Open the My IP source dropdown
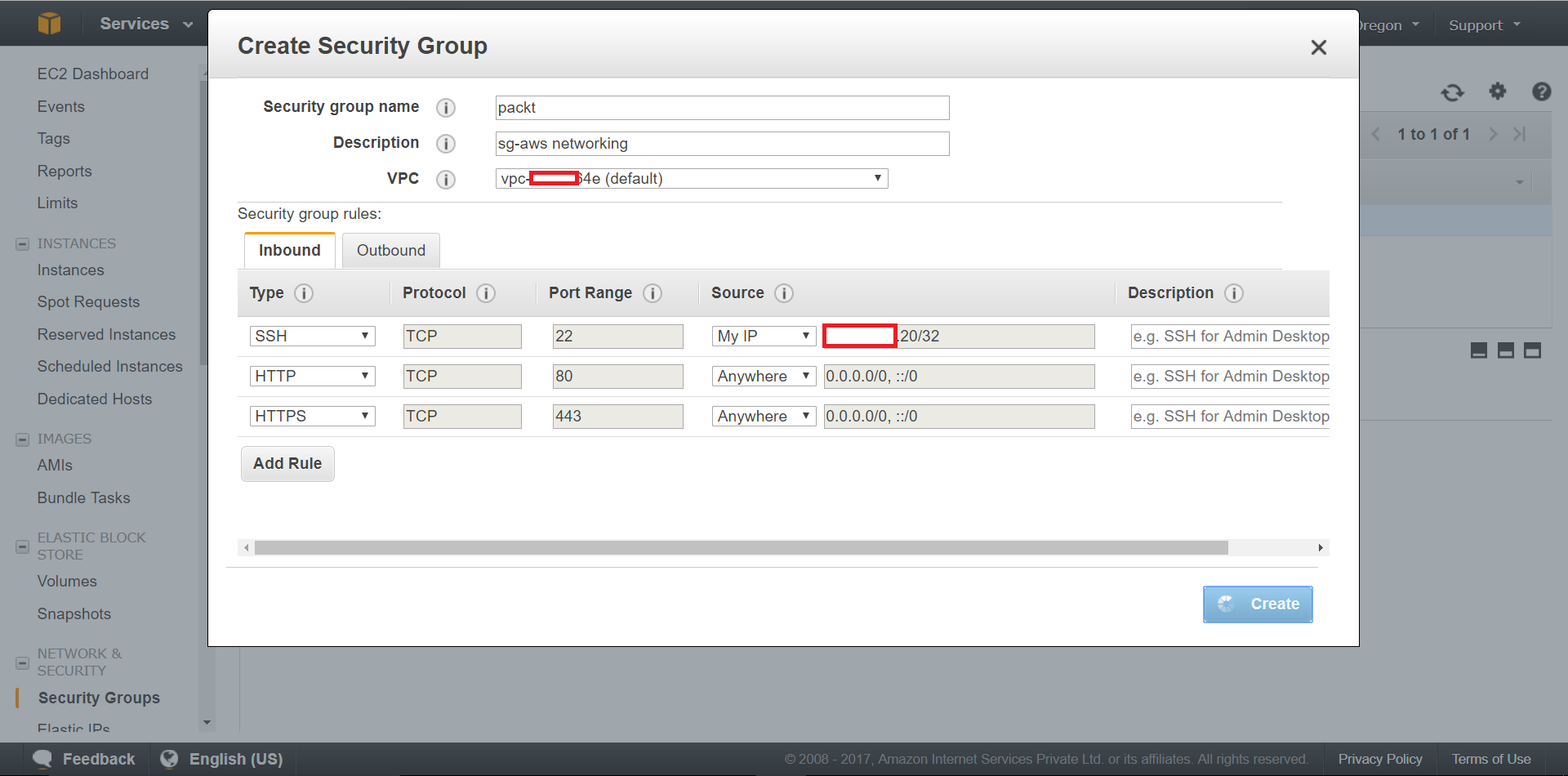Screen dimensions: 1568x776 click(x=764, y=336)
